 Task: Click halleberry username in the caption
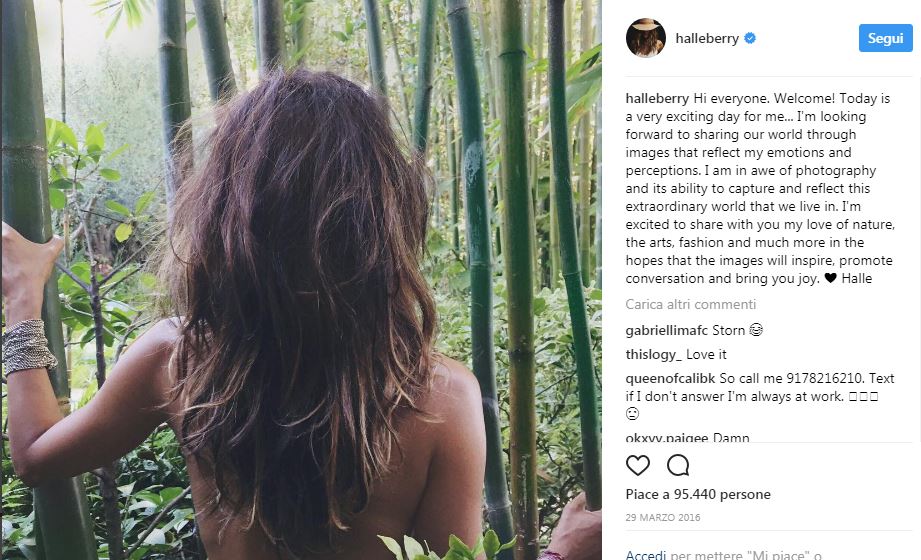[x=657, y=99]
